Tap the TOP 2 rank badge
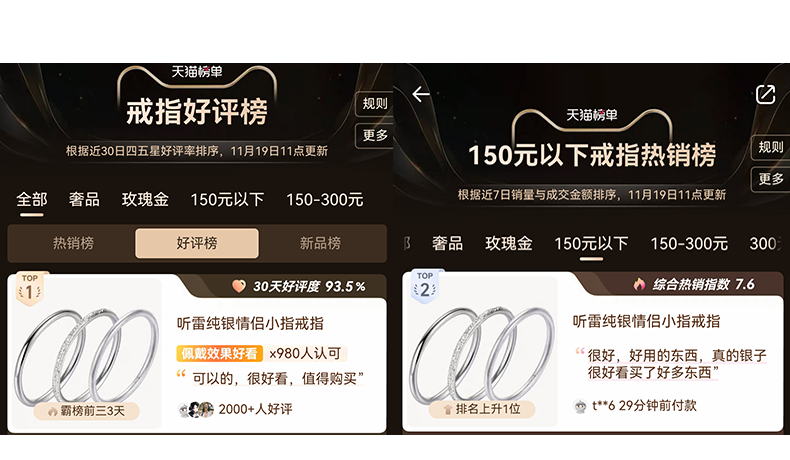 (425, 287)
